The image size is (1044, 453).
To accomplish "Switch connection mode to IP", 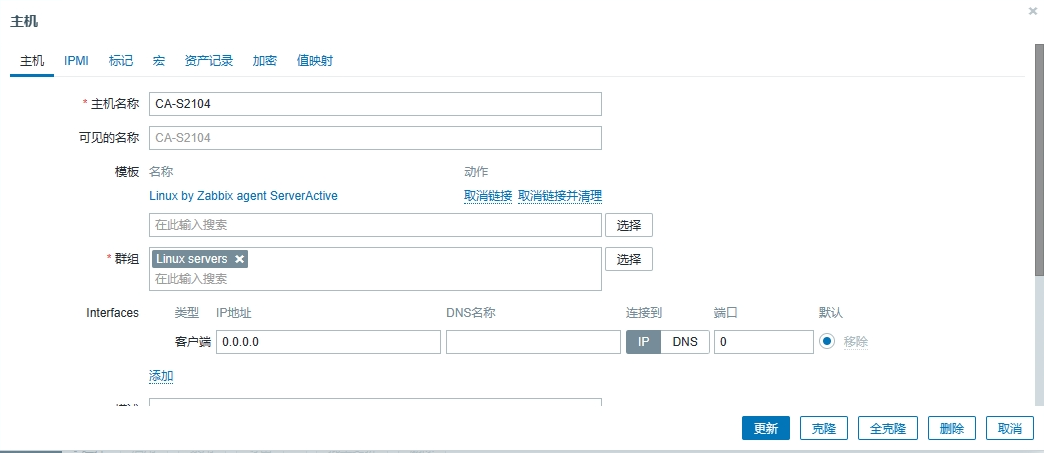I will point(643,342).
